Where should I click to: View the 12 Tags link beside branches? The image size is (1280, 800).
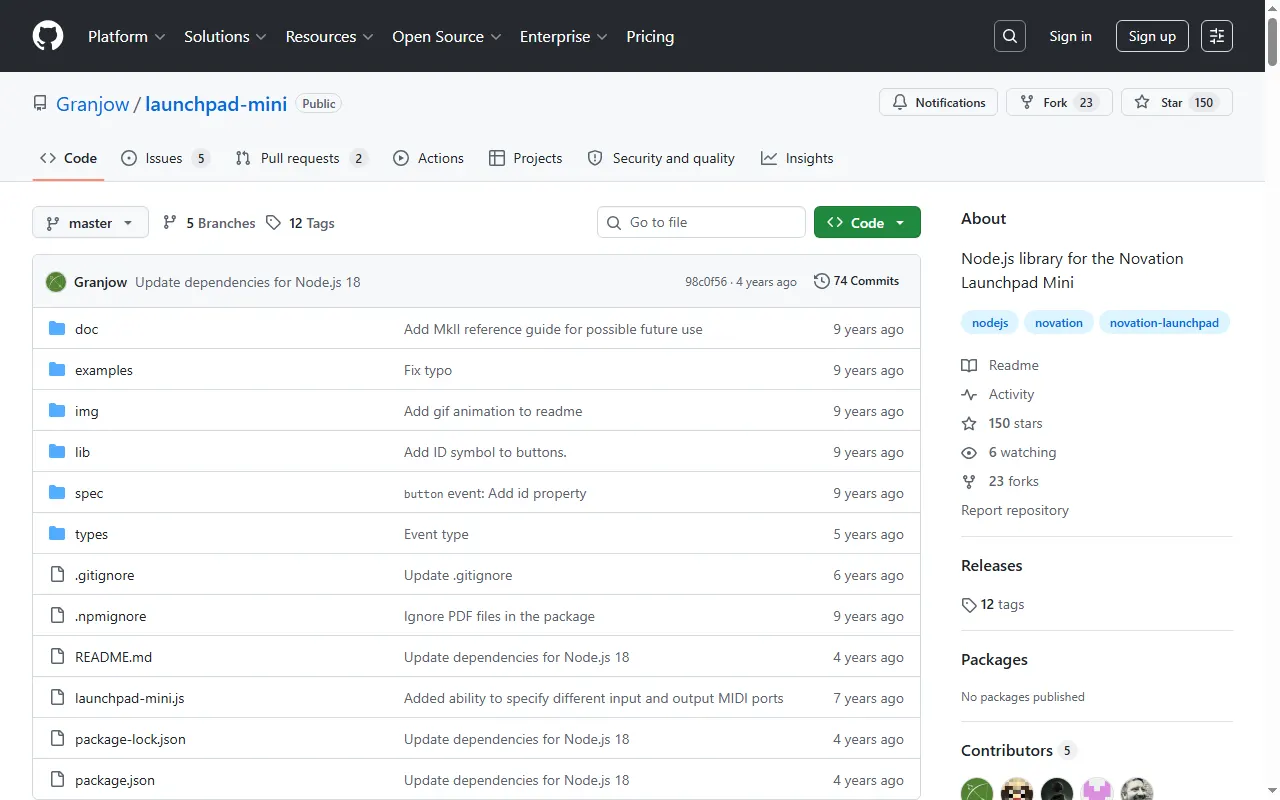[301, 223]
